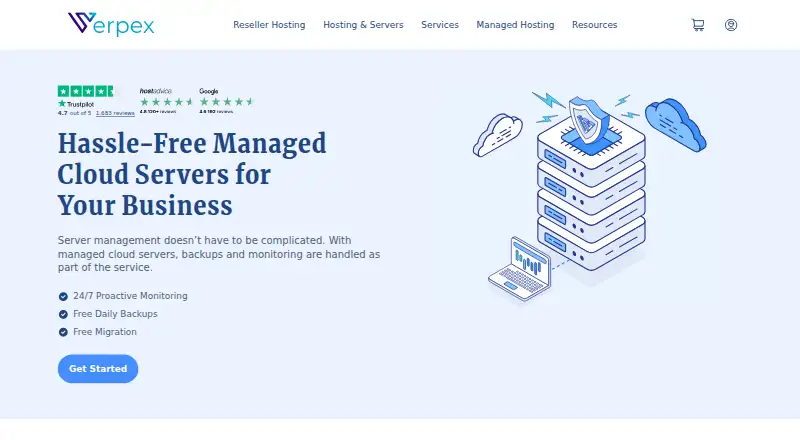800x440 pixels.
Task: Open the Hosting & Servers menu
Action: point(363,25)
